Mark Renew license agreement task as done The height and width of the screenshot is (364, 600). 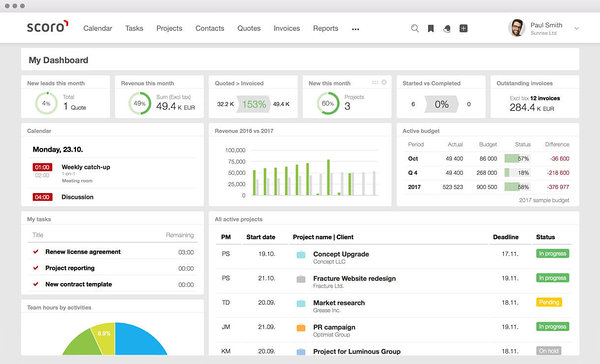point(36,251)
